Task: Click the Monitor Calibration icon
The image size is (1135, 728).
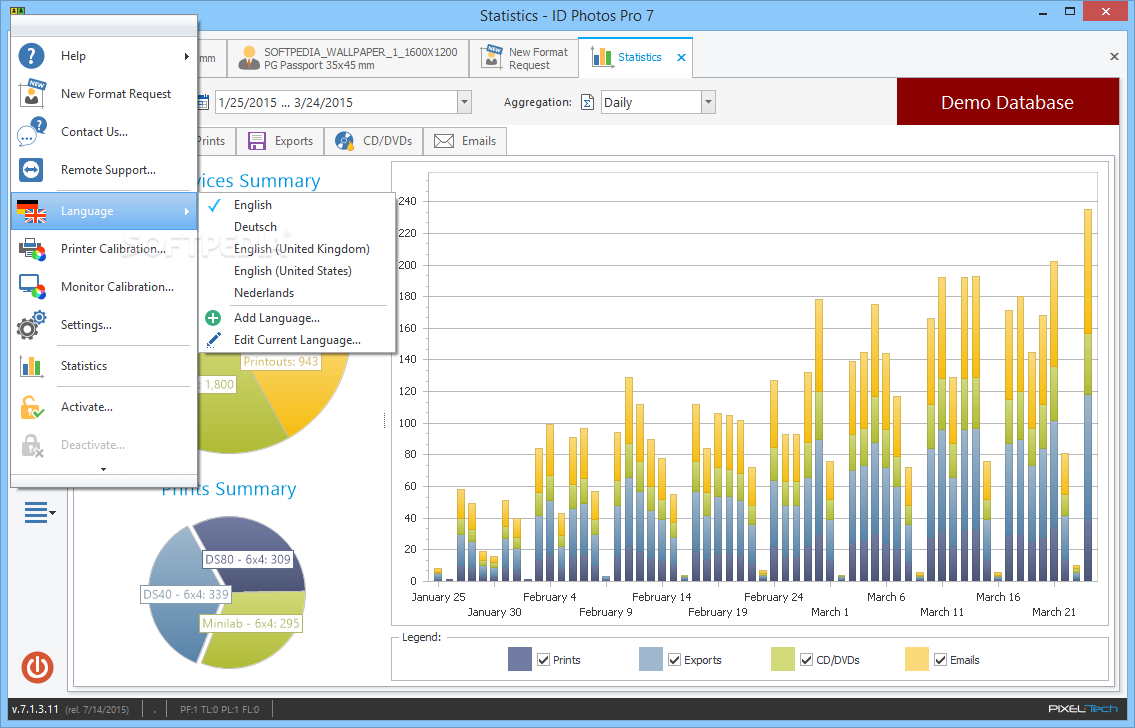Action: [x=32, y=287]
